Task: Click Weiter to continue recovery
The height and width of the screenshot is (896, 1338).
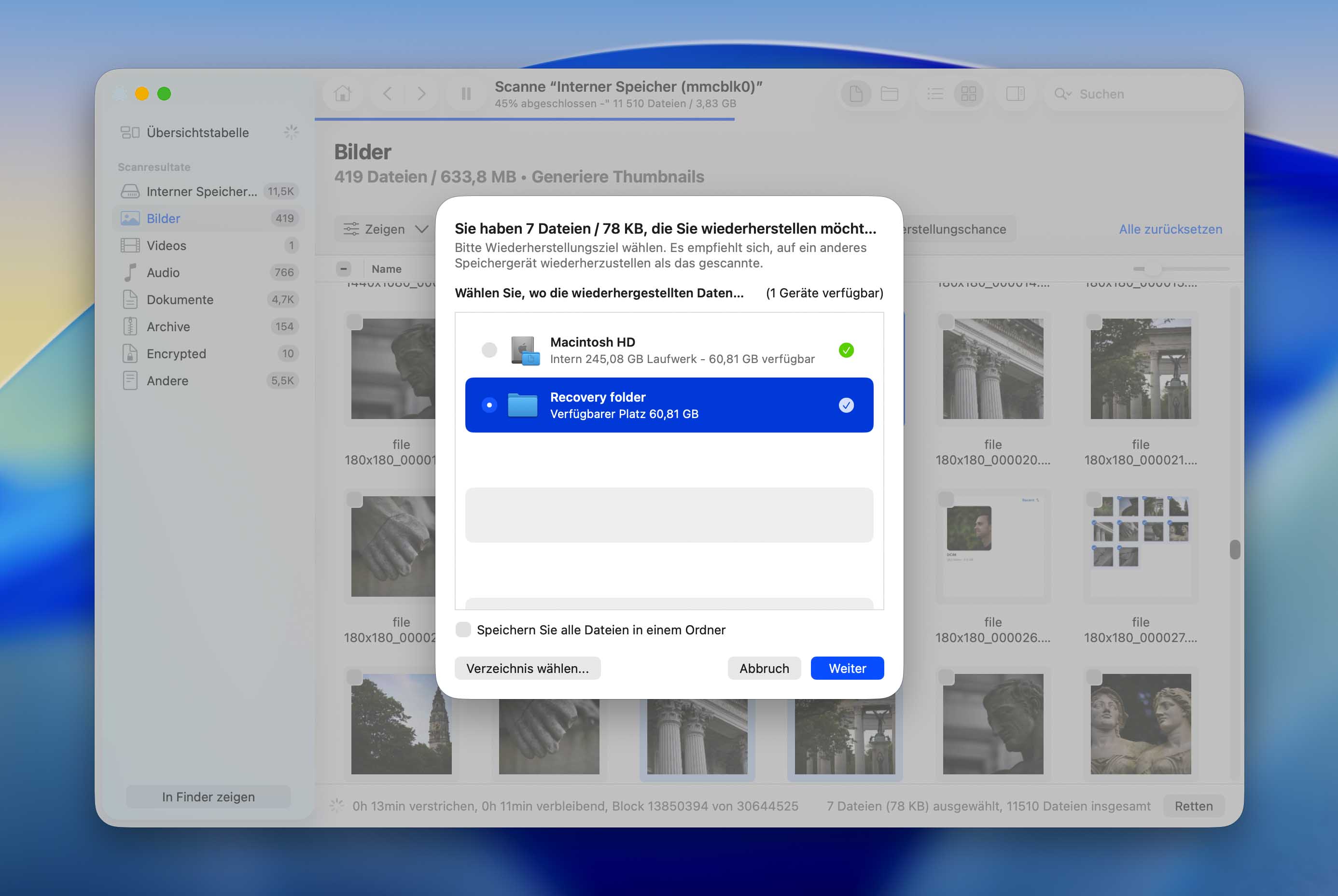Action: tap(847, 668)
